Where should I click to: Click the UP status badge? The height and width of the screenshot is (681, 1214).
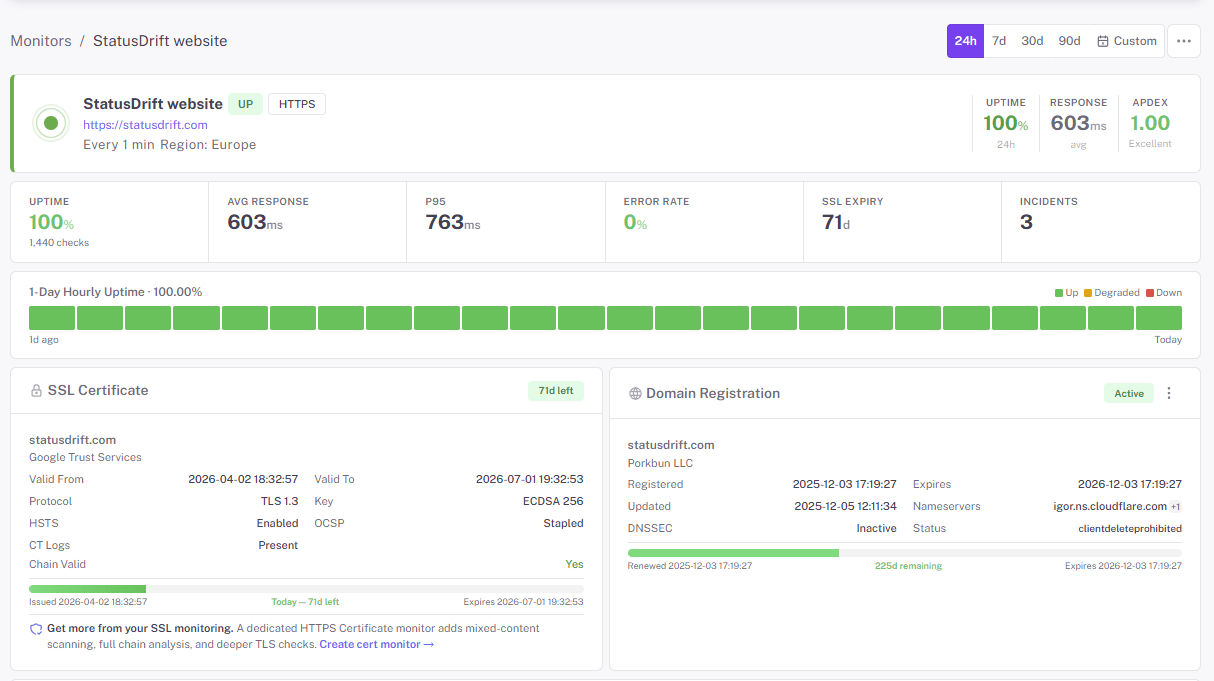(245, 104)
